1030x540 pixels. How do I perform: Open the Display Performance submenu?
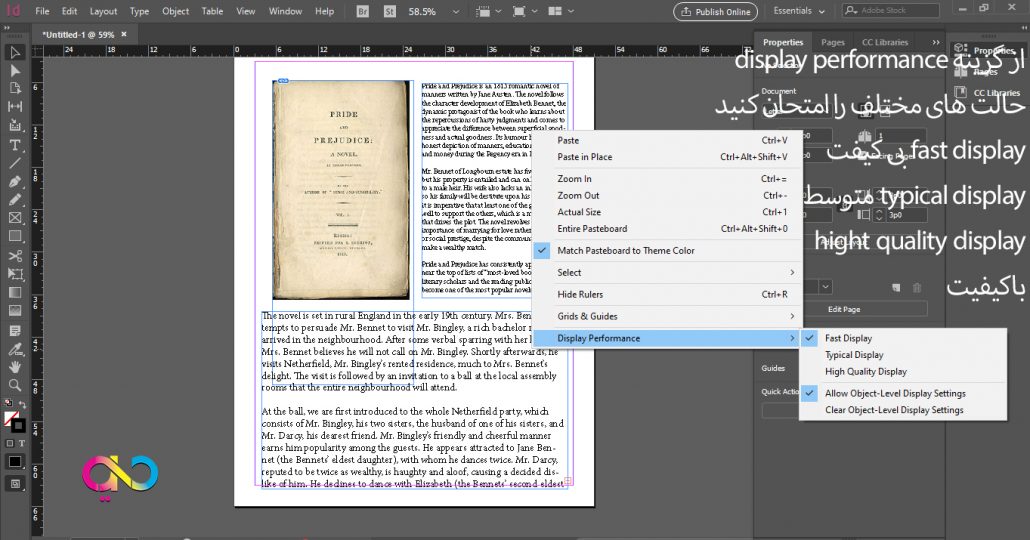tap(666, 338)
